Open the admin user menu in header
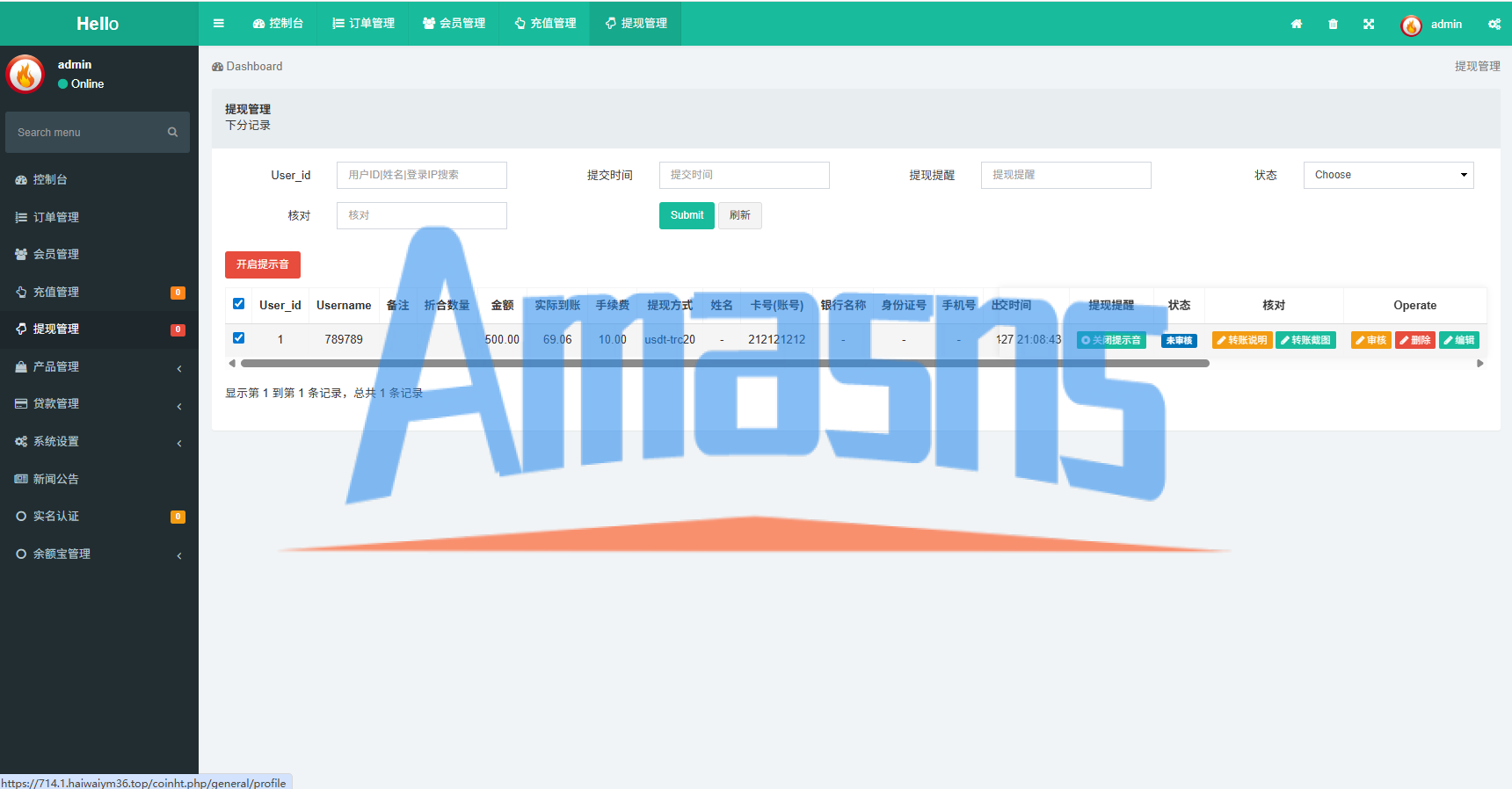1512x789 pixels. (1431, 25)
